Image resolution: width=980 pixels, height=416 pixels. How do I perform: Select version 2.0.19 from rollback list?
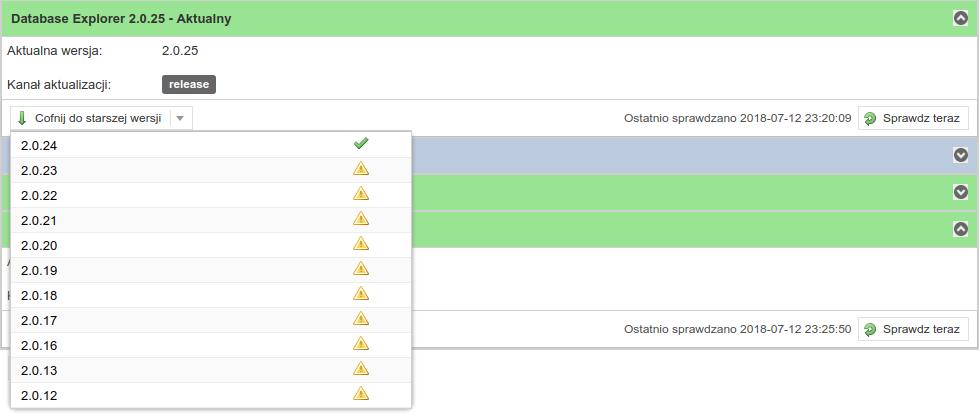point(211,270)
